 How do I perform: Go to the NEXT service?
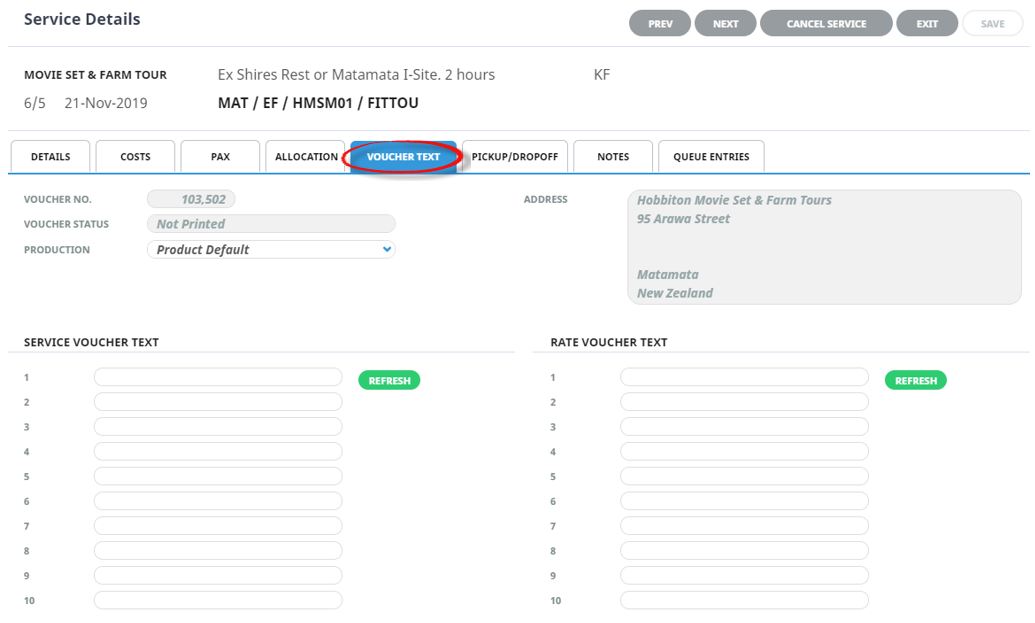(x=725, y=24)
